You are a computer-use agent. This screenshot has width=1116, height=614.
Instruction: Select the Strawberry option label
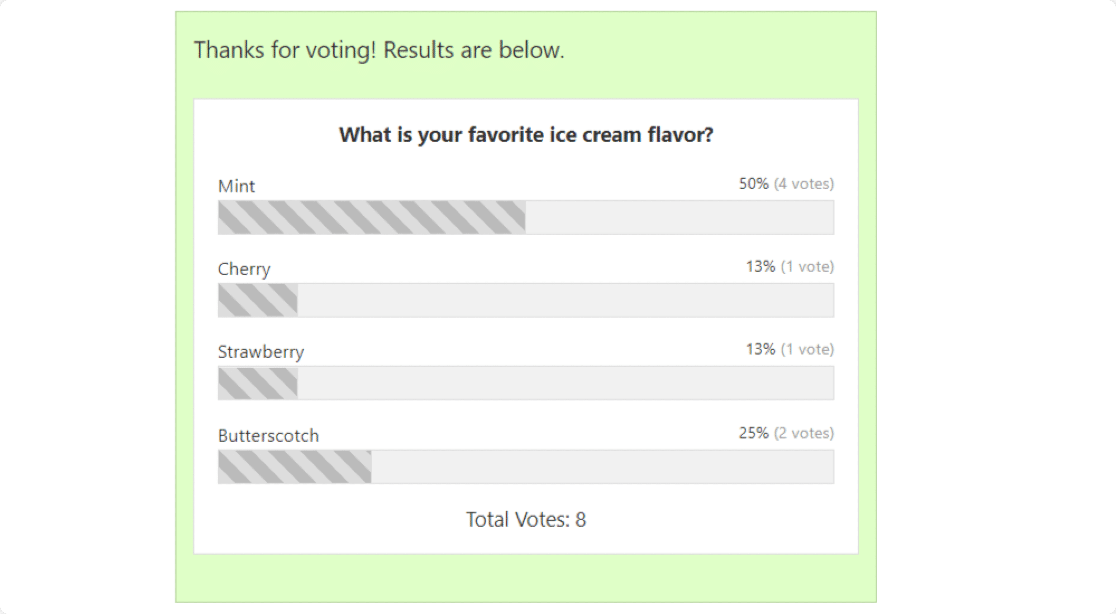tap(261, 352)
